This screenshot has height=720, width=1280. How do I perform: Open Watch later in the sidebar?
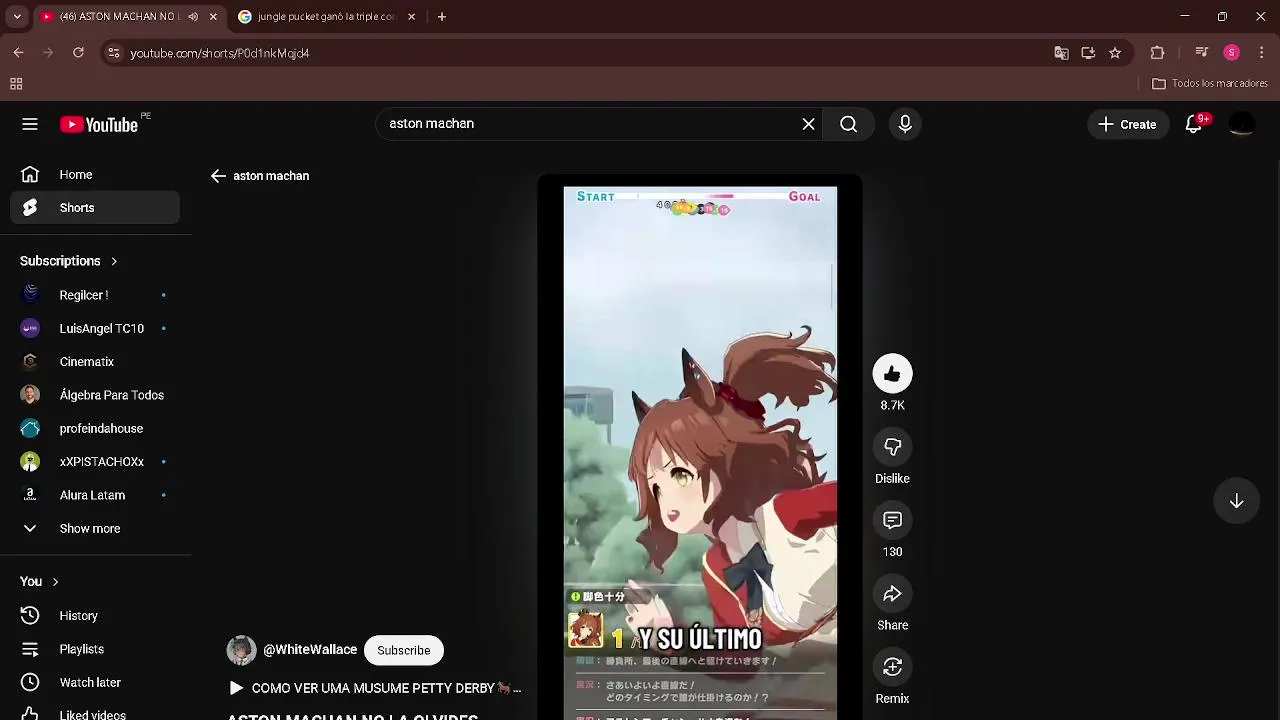coord(95,682)
